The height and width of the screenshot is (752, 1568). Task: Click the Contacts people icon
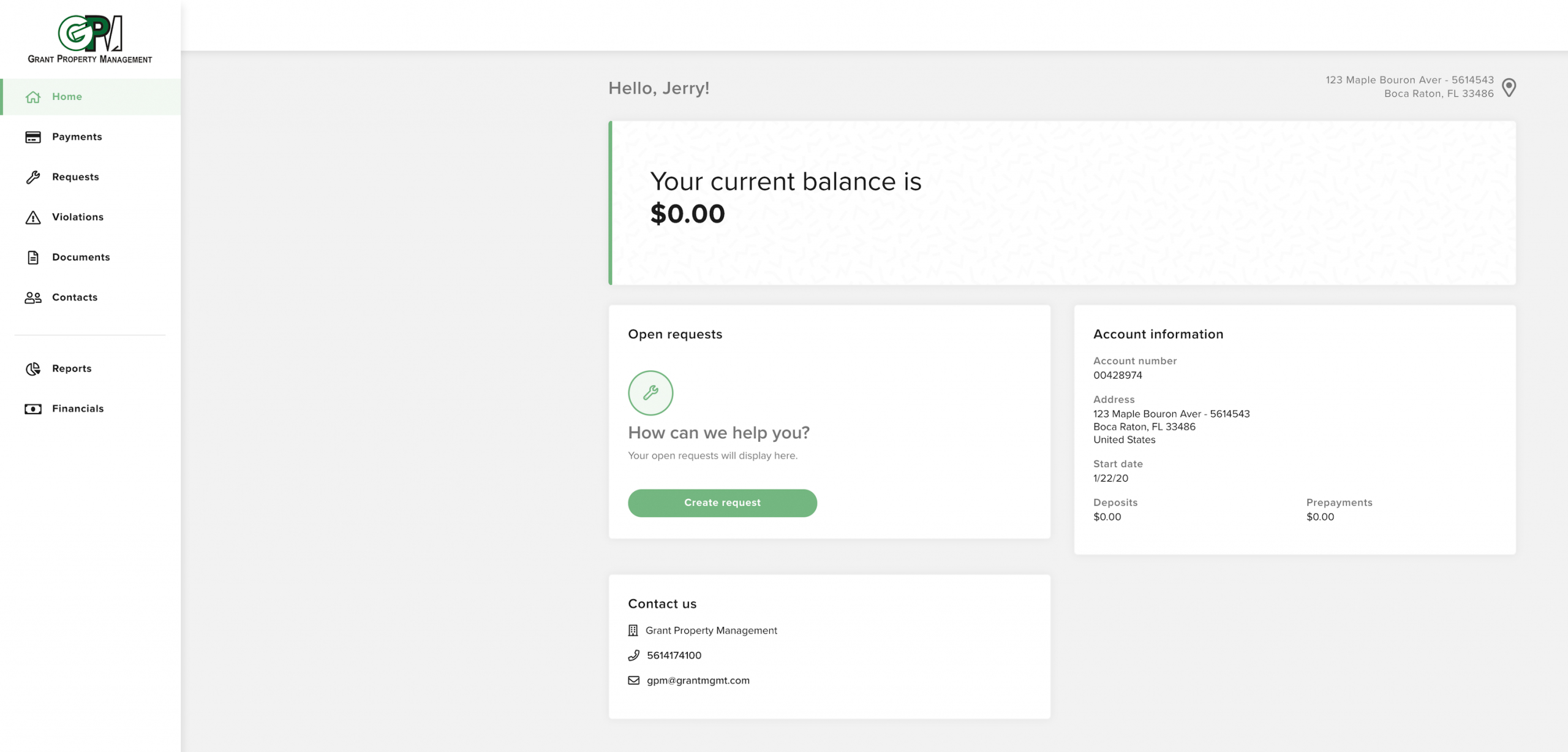click(x=33, y=298)
